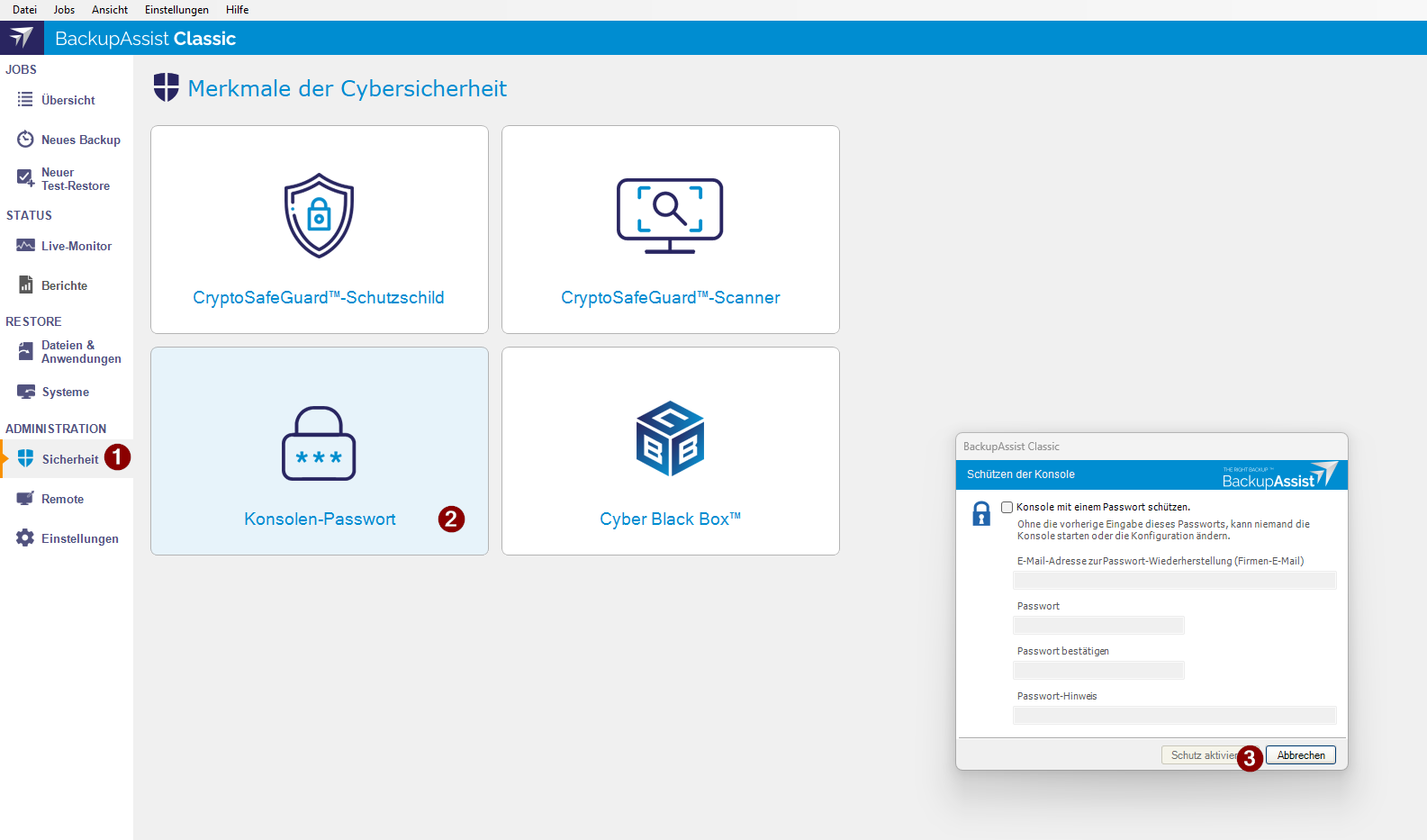Open the Datei menu
The height and width of the screenshot is (840, 1427).
24,10
